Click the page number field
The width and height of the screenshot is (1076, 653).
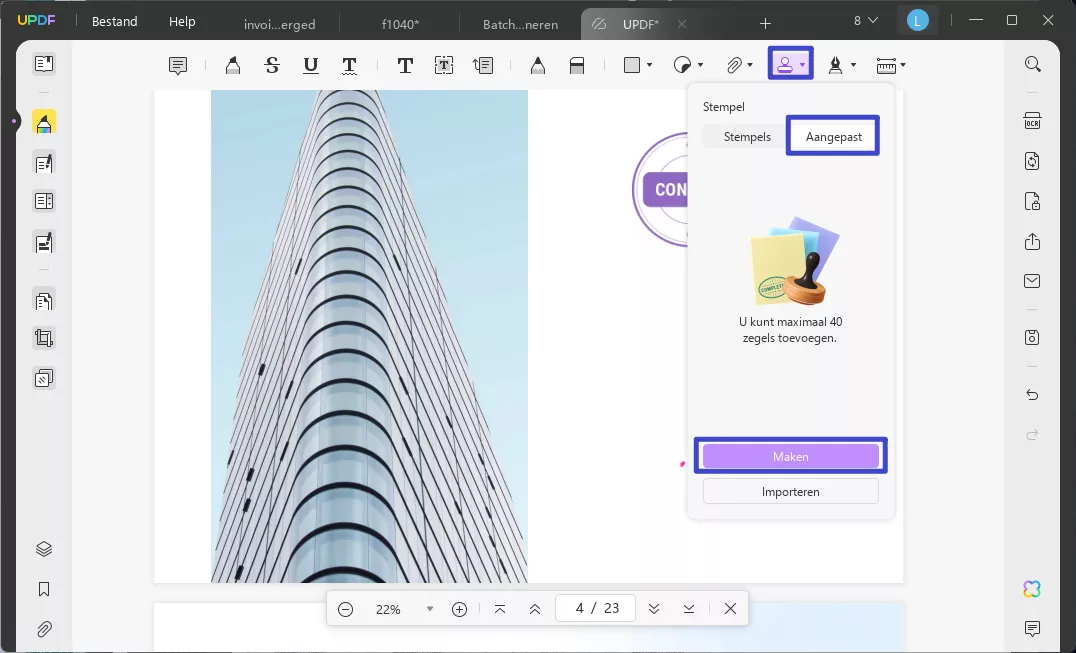coord(595,608)
